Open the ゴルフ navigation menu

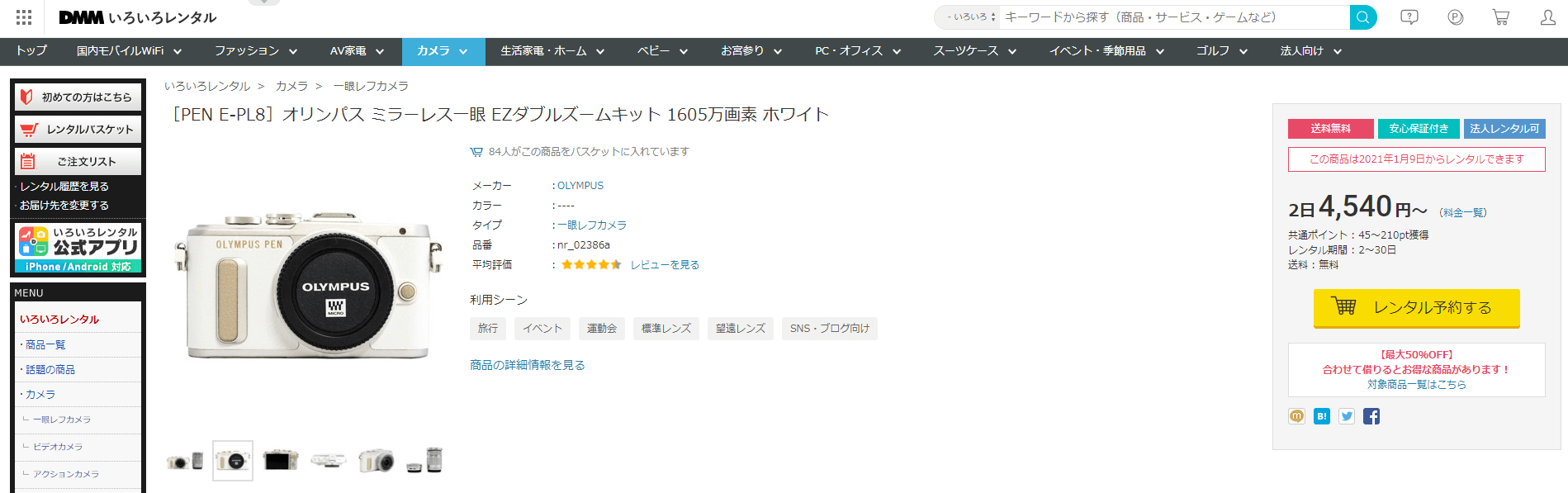pyautogui.click(x=1222, y=51)
